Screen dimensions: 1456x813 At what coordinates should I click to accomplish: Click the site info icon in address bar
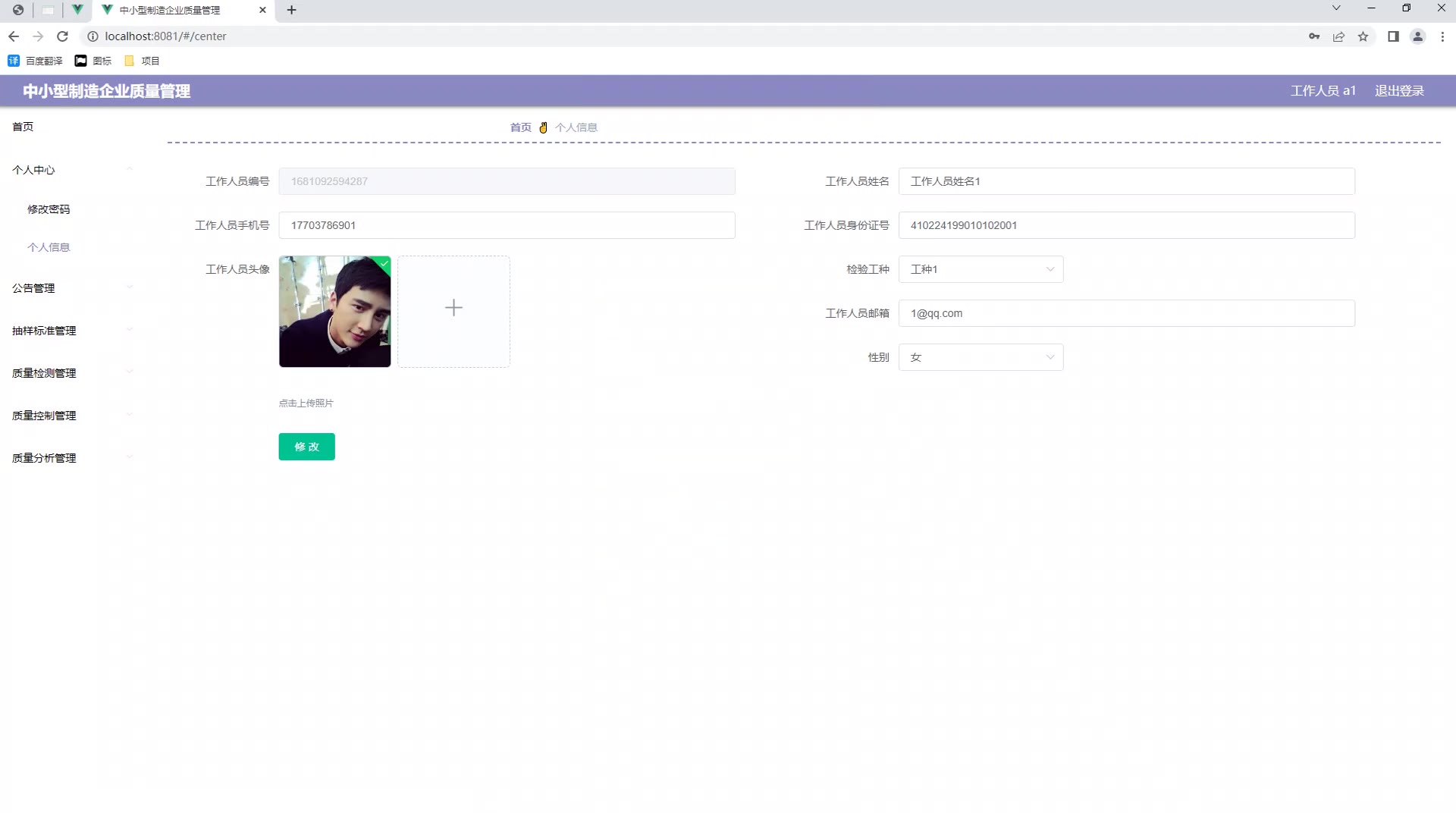point(93,36)
